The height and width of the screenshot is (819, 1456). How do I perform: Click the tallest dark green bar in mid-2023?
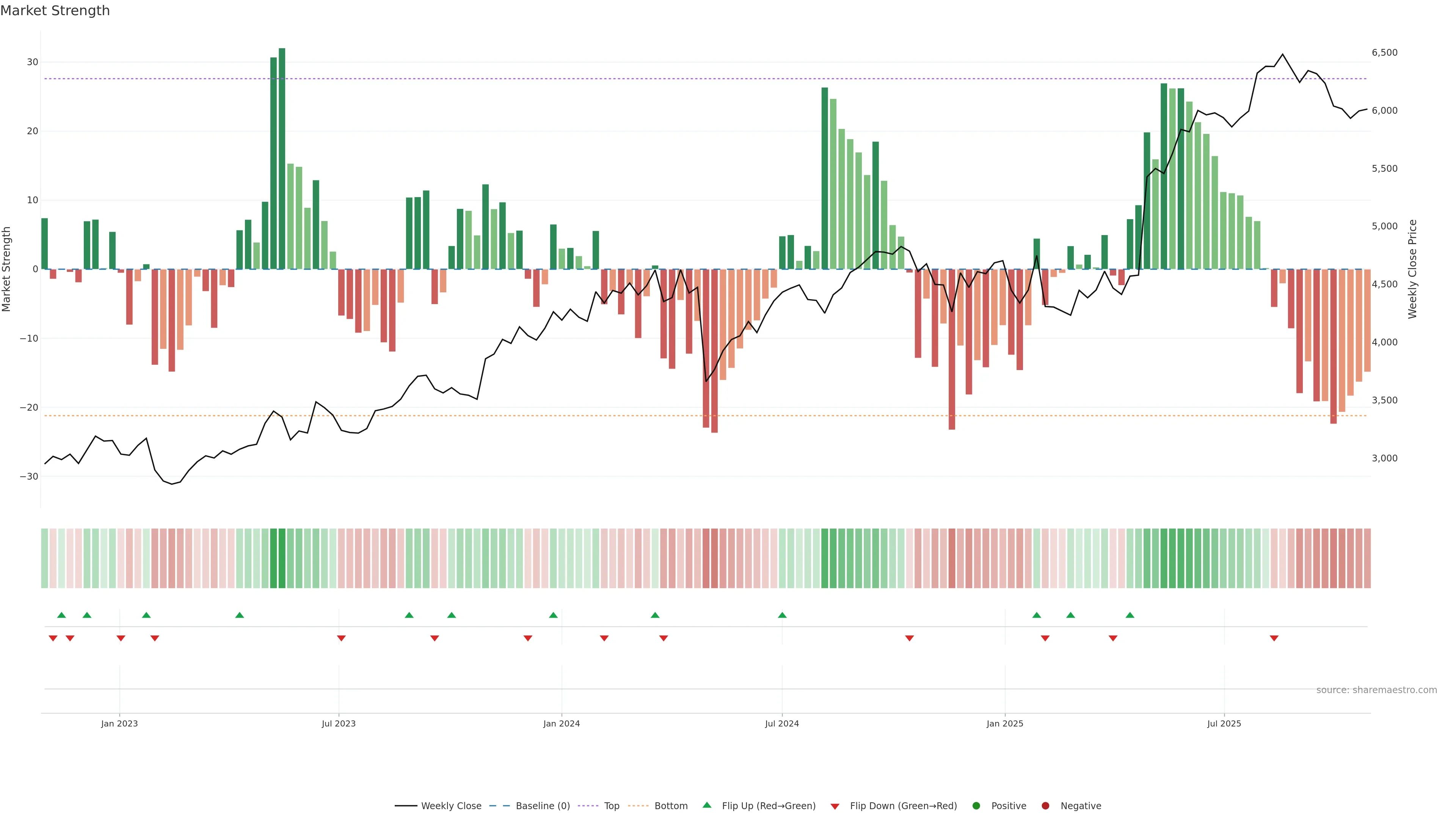(282, 158)
